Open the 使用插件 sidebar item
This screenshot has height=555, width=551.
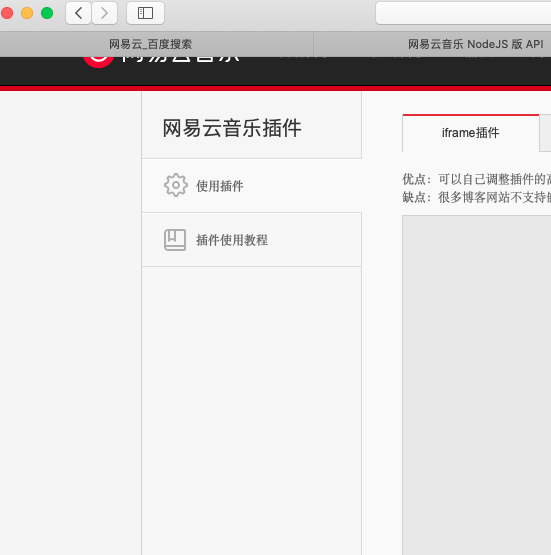click(x=252, y=185)
